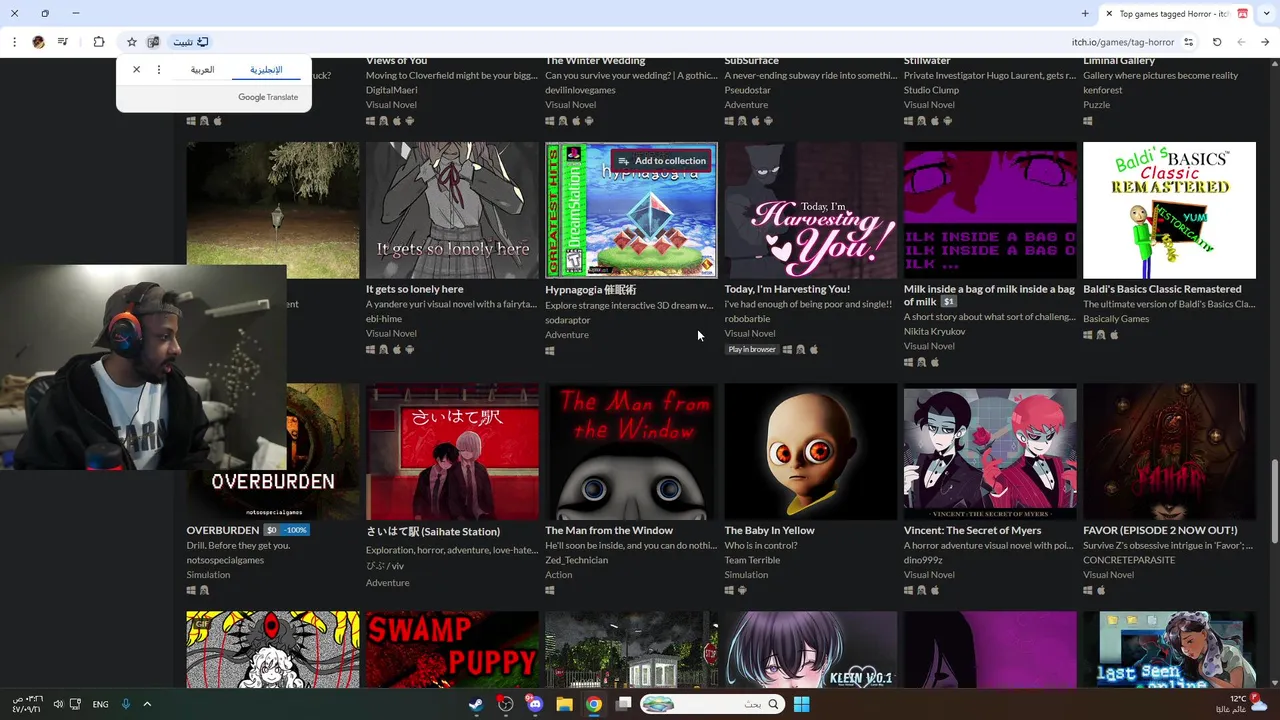Click the Google Translate icon in address bar

pos(153,42)
